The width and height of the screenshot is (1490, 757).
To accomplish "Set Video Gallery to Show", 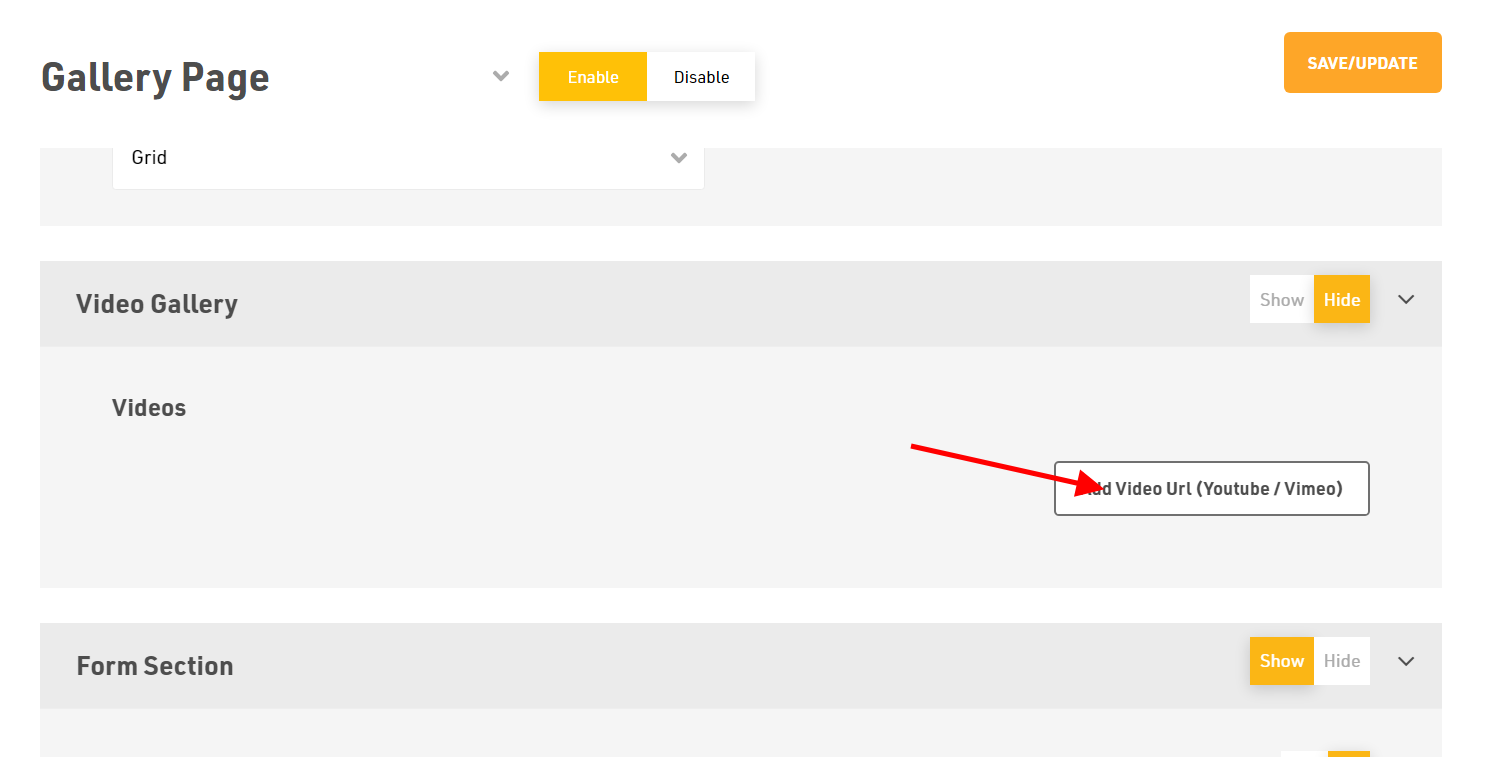I will pyautogui.click(x=1282, y=299).
